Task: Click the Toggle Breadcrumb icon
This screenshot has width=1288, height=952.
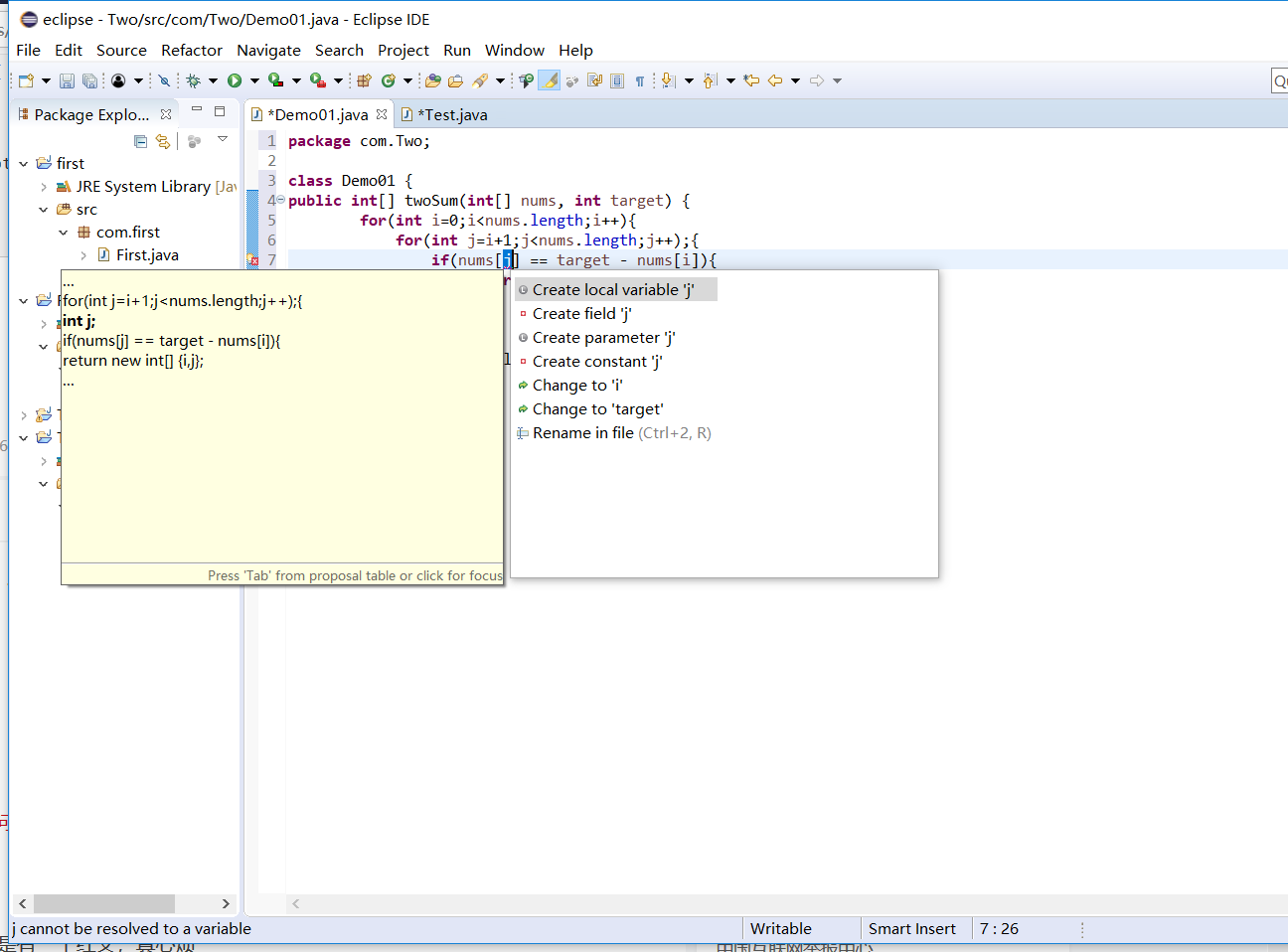Action: coord(527,80)
